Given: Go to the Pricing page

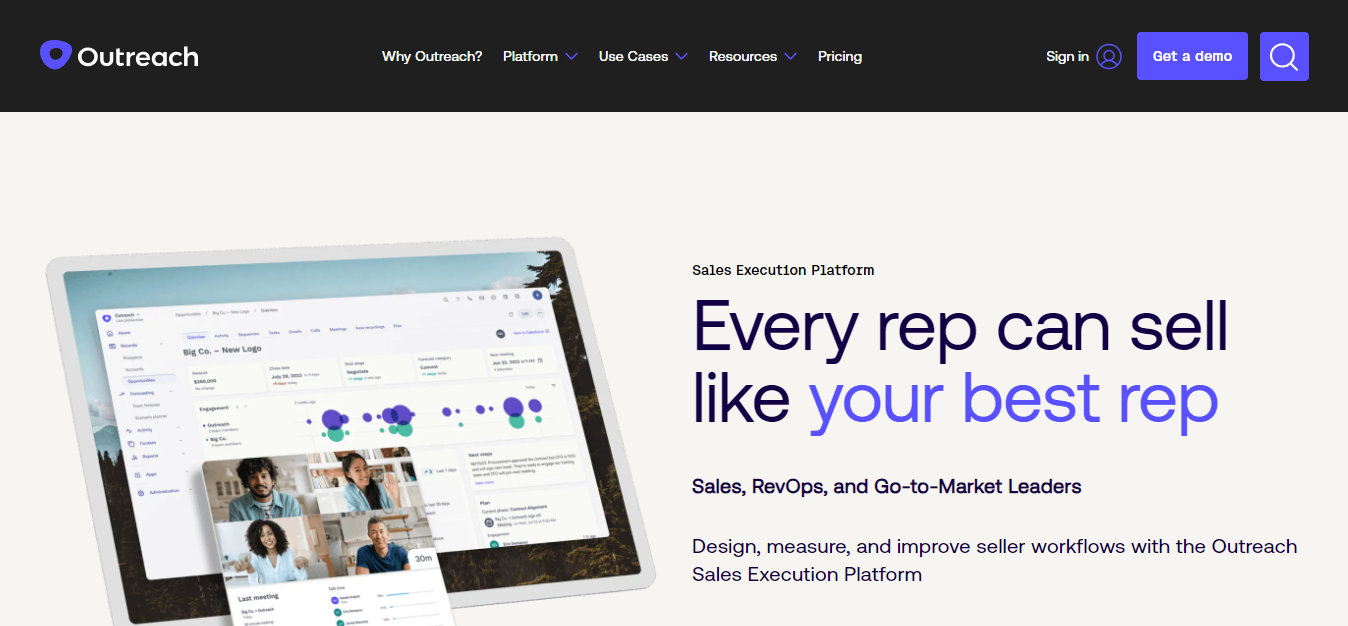Looking at the screenshot, I should coord(840,56).
